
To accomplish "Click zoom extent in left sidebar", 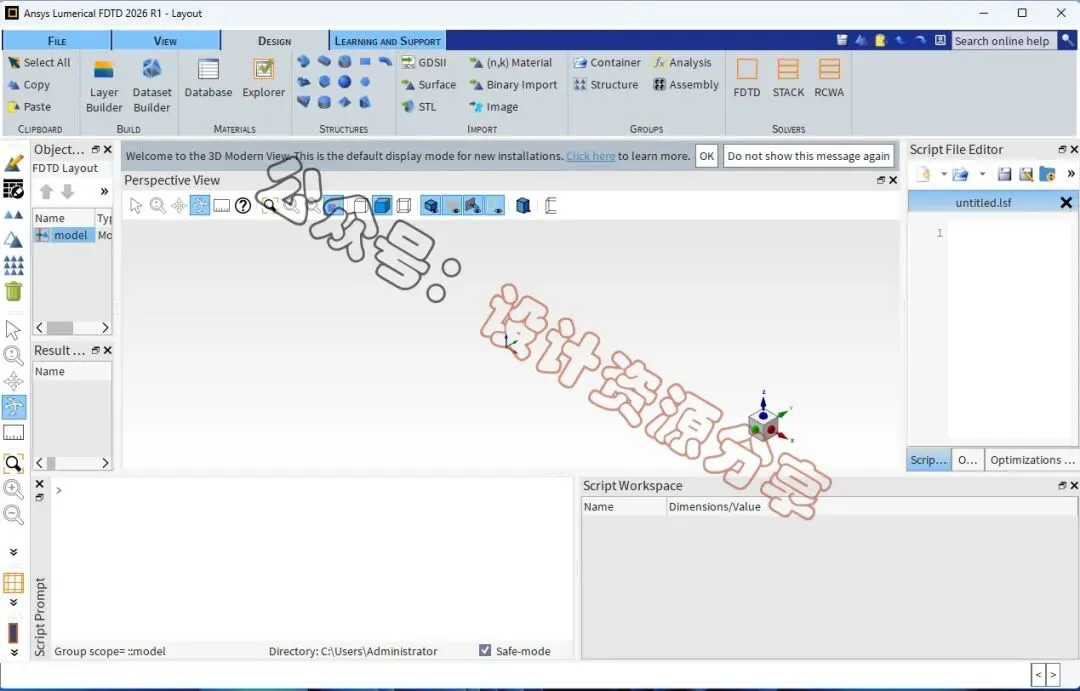I will click(14, 464).
